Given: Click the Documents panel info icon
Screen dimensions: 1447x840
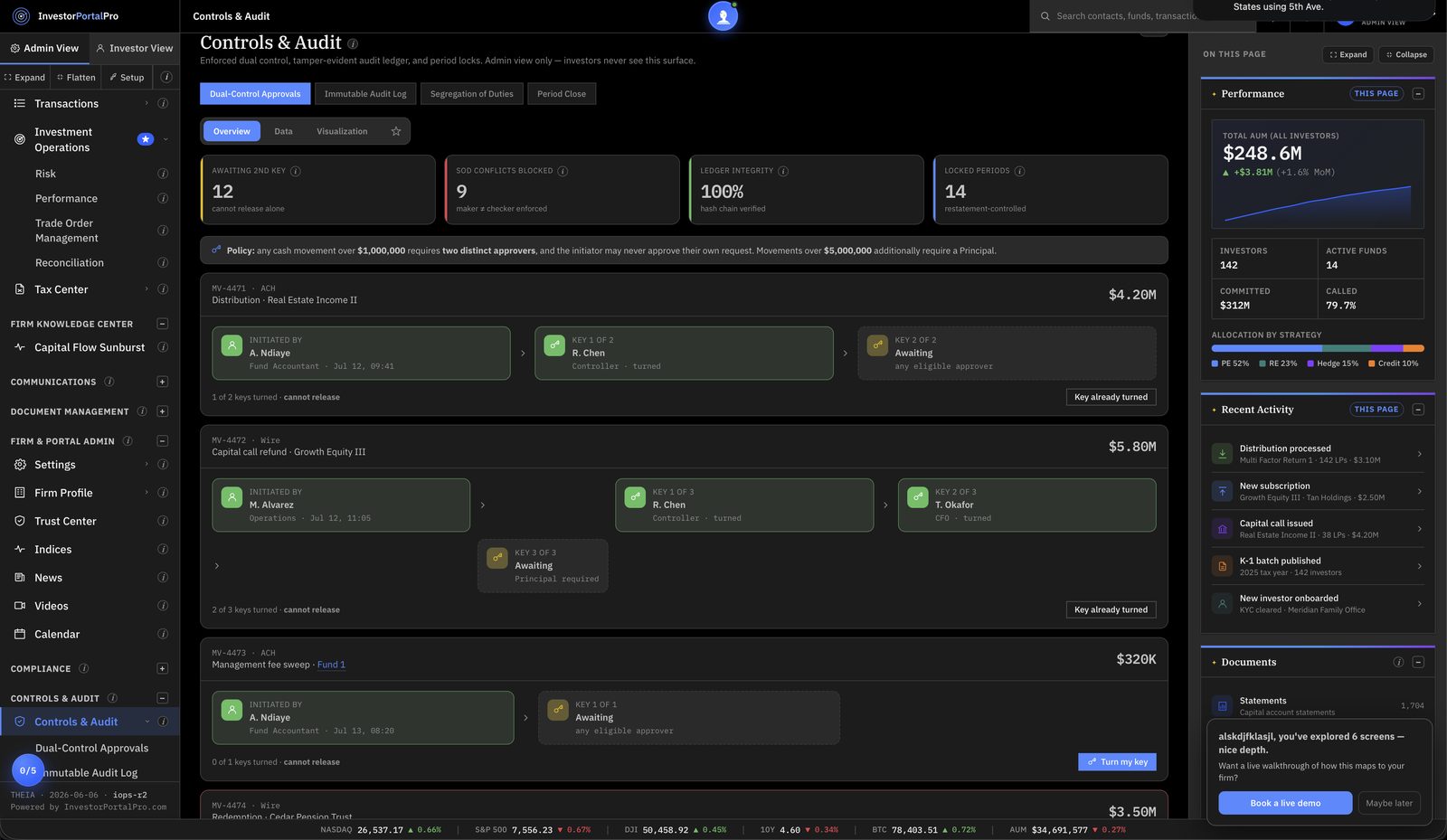Looking at the screenshot, I should pyautogui.click(x=1398, y=663).
